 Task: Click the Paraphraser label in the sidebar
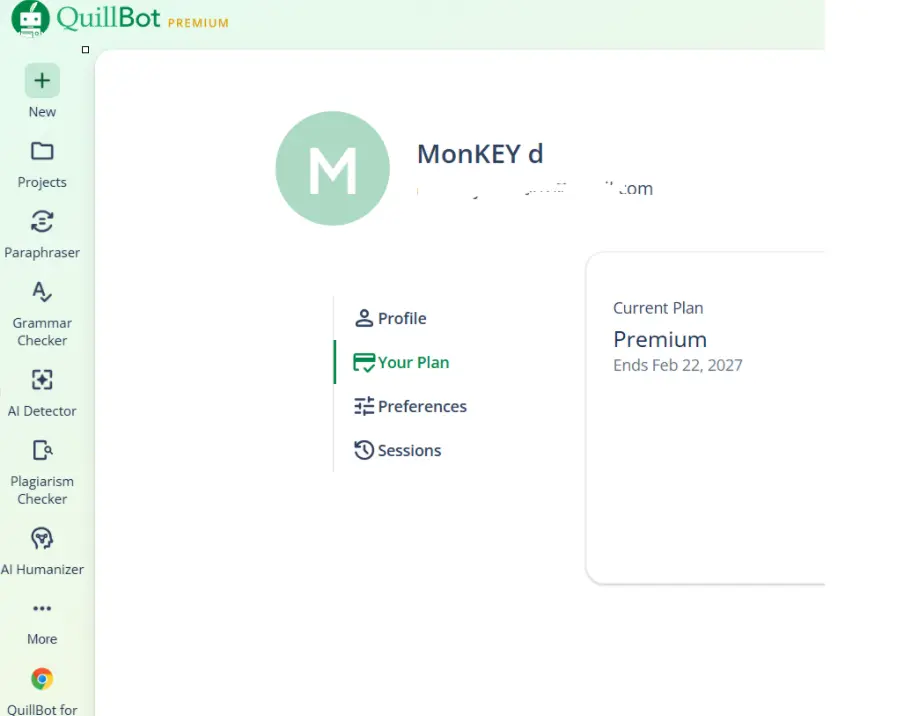42,252
